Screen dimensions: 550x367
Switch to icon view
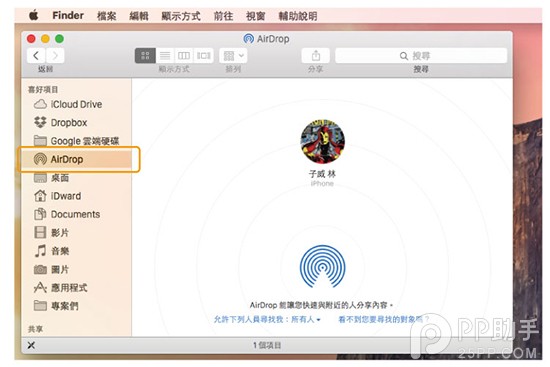click(x=145, y=55)
